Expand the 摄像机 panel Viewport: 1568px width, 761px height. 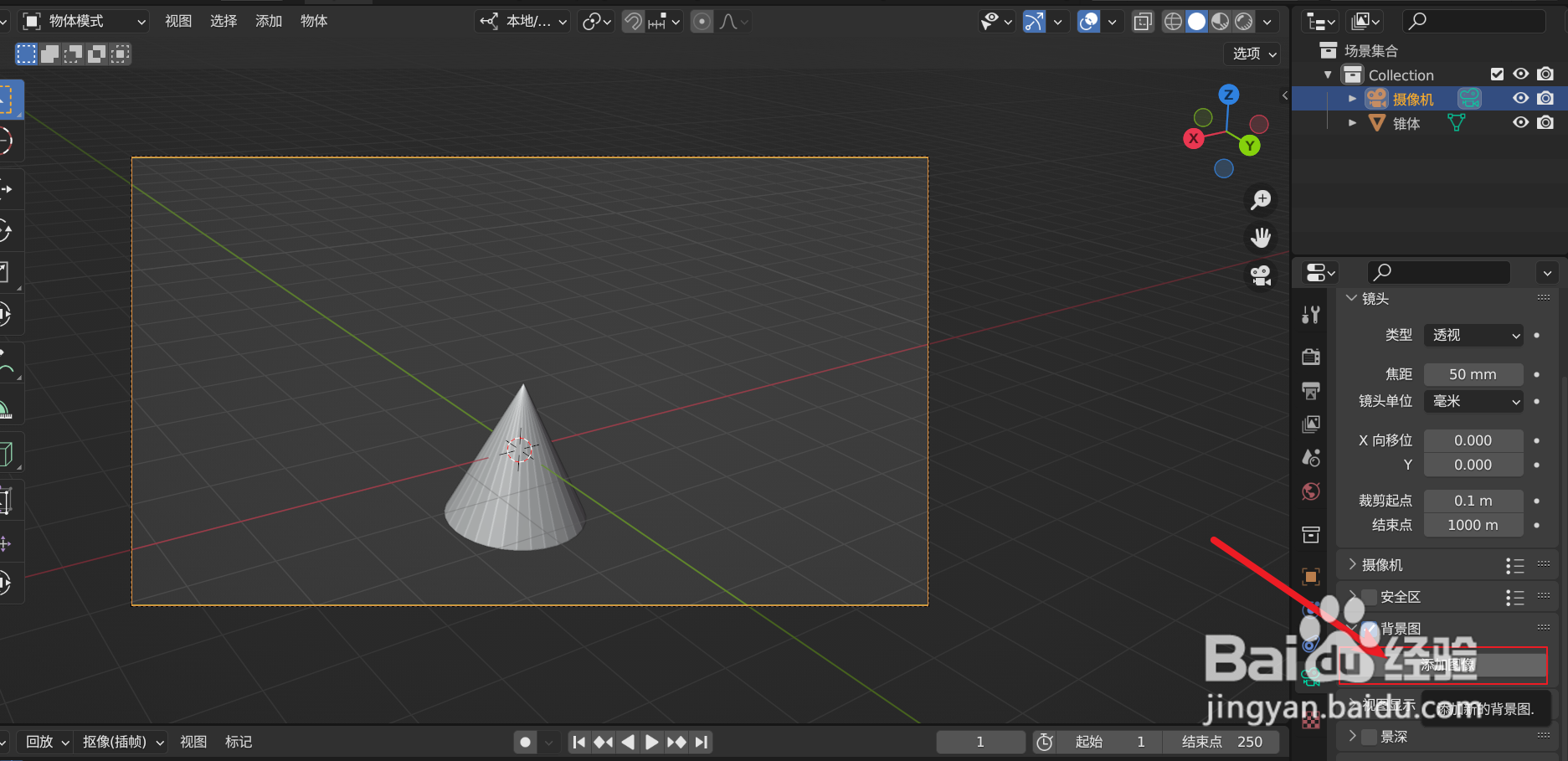[x=1351, y=565]
